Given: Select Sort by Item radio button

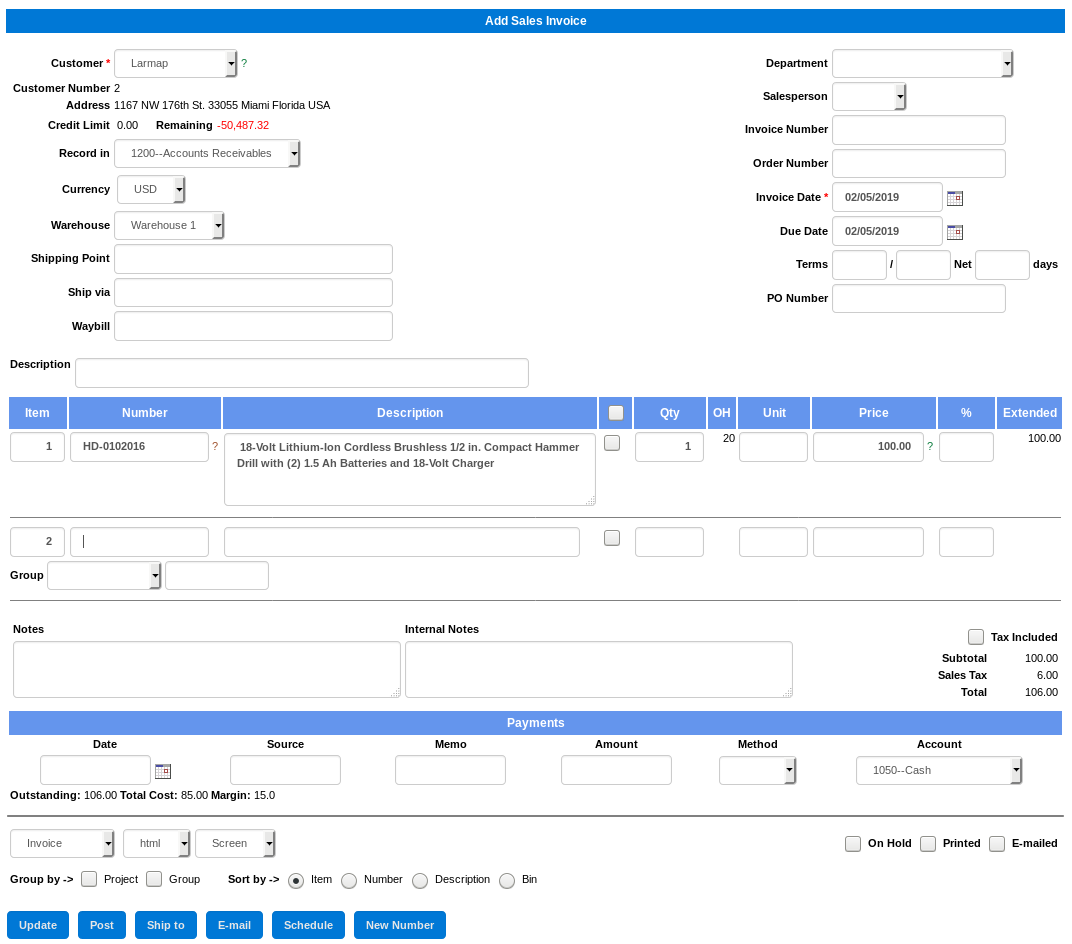Looking at the screenshot, I should click(295, 880).
